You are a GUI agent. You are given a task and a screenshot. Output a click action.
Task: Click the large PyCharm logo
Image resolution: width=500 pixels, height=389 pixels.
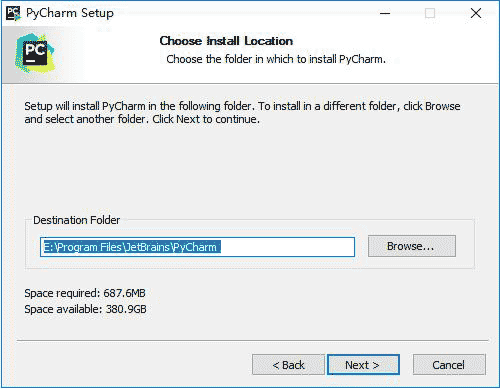[x=35, y=54]
